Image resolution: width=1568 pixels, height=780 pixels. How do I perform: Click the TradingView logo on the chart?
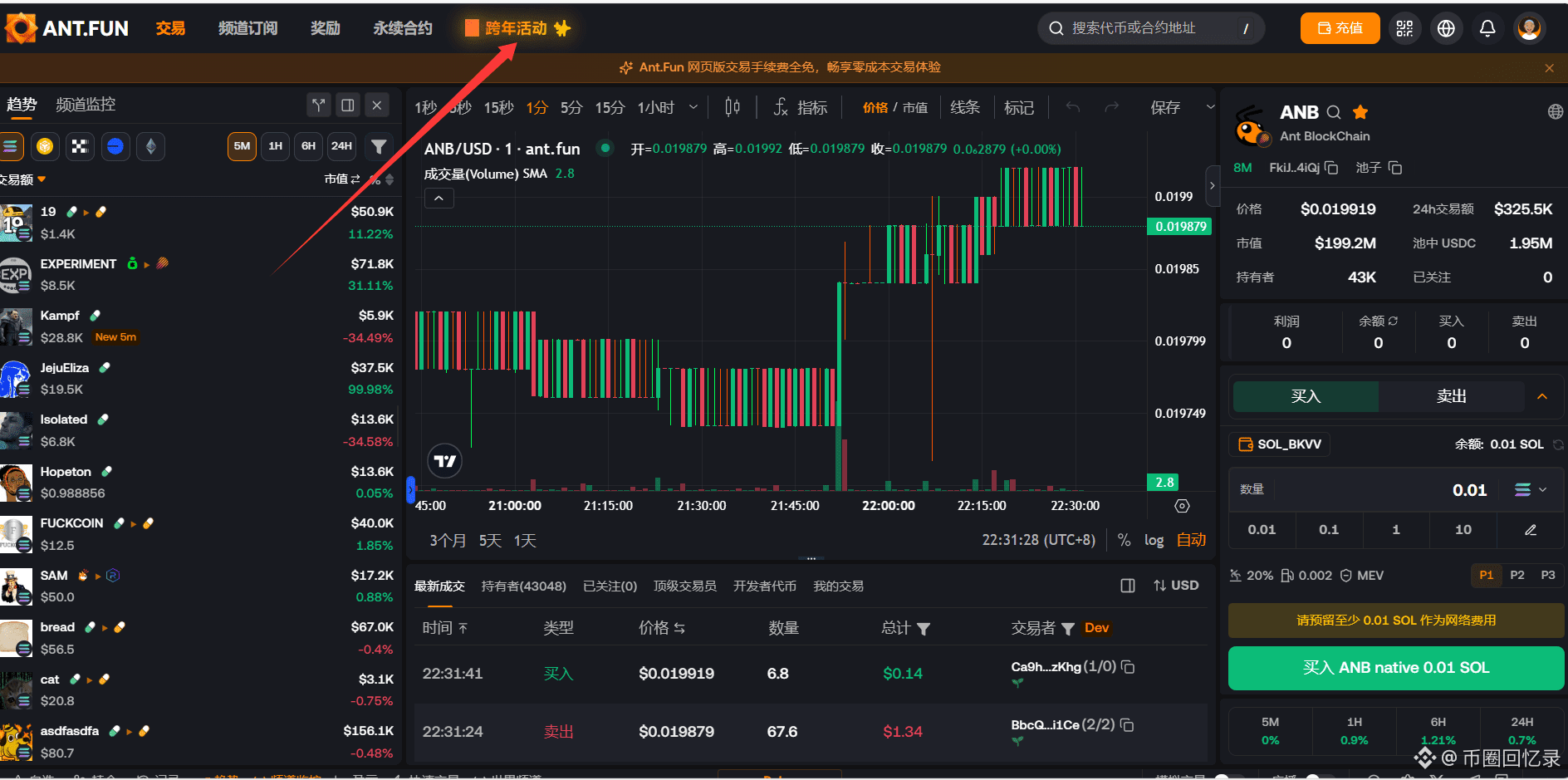click(x=445, y=461)
